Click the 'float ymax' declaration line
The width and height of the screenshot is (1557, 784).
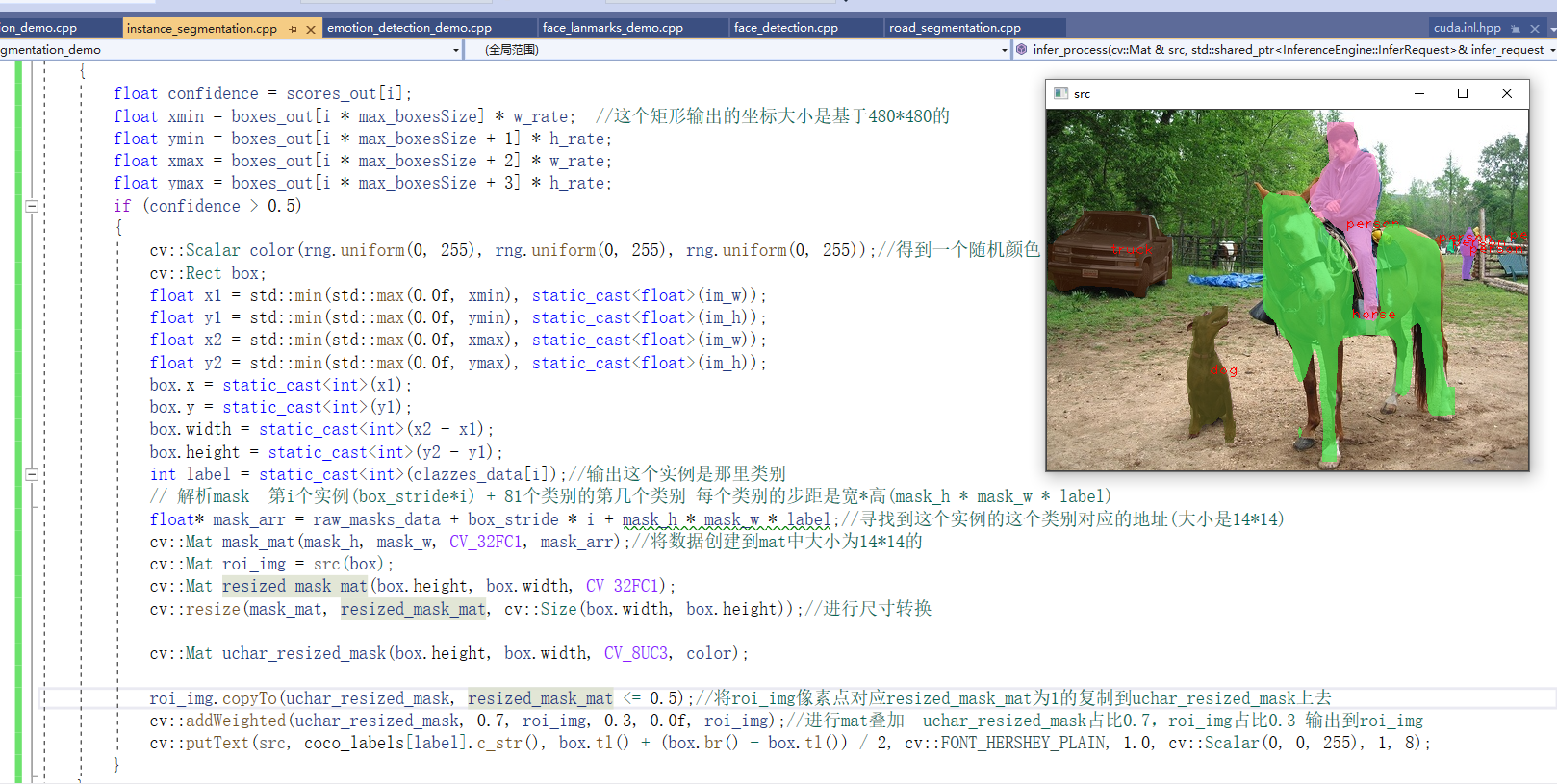(363, 183)
